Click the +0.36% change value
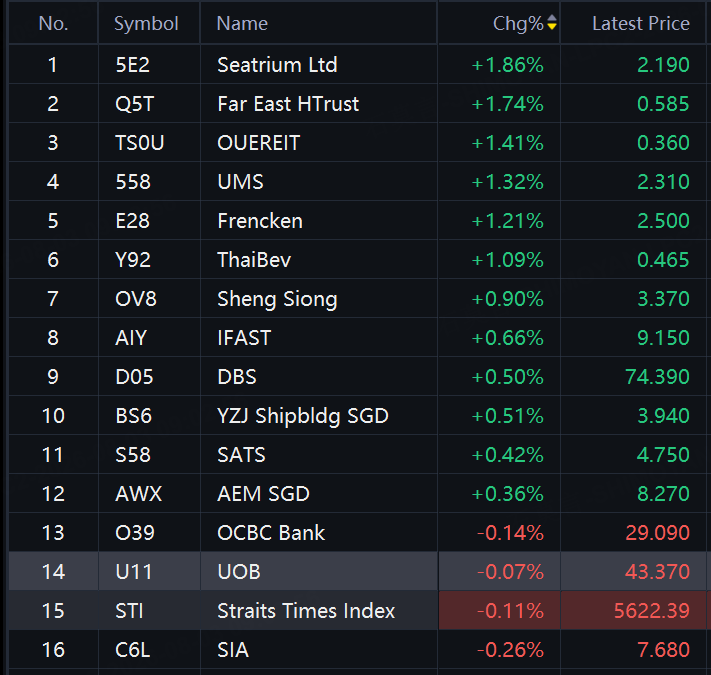The height and width of the screenshot is (675, 711). point(507,494)
